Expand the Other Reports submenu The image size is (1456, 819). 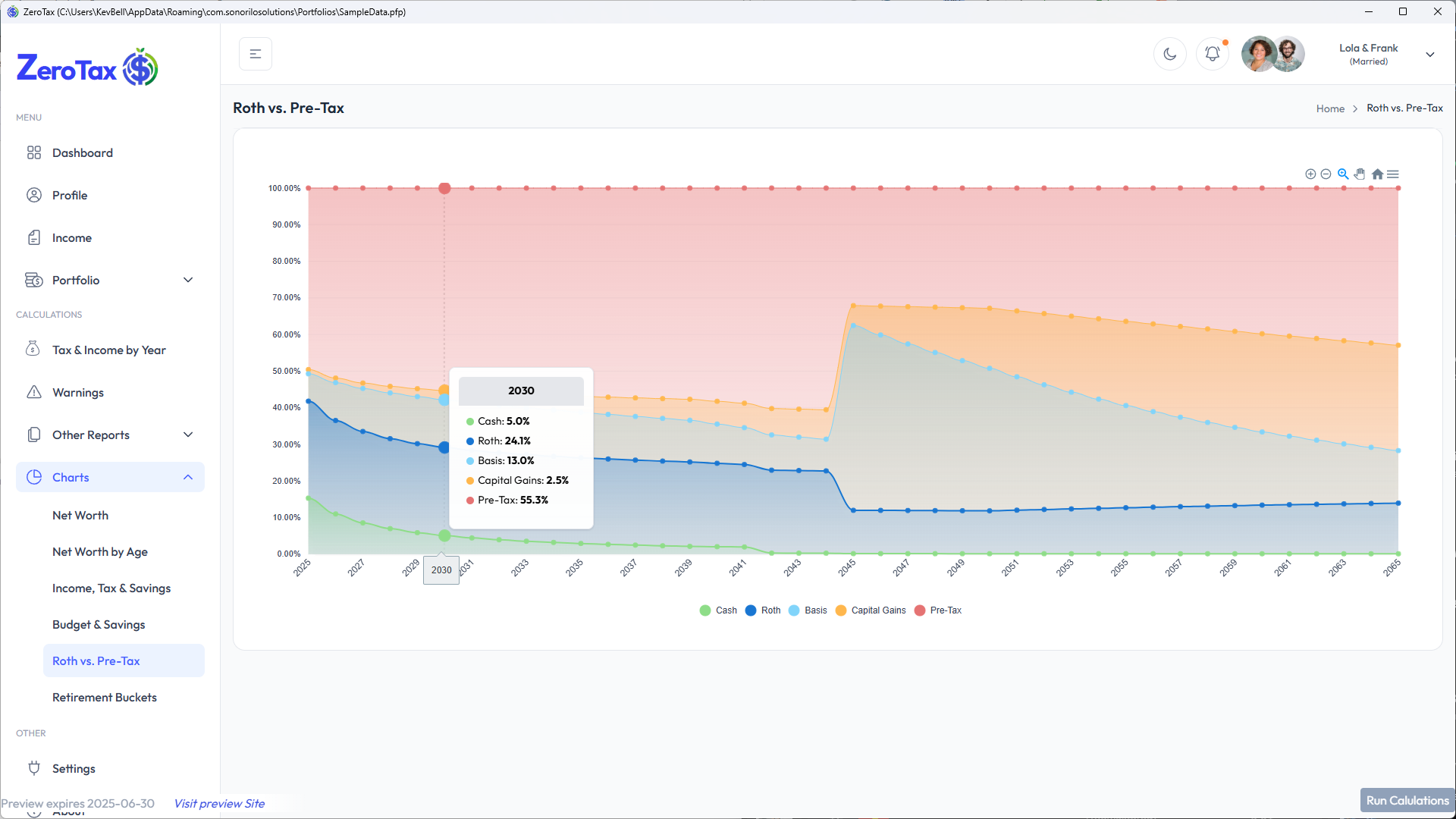click(x=188, y=435)
